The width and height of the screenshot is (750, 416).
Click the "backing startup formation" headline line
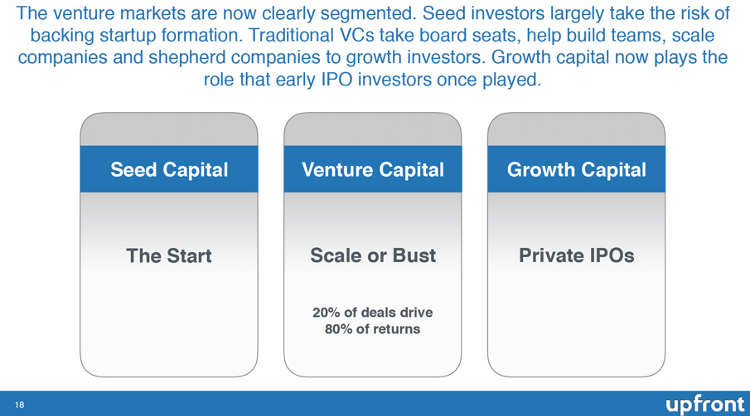[x=373, y=35]
